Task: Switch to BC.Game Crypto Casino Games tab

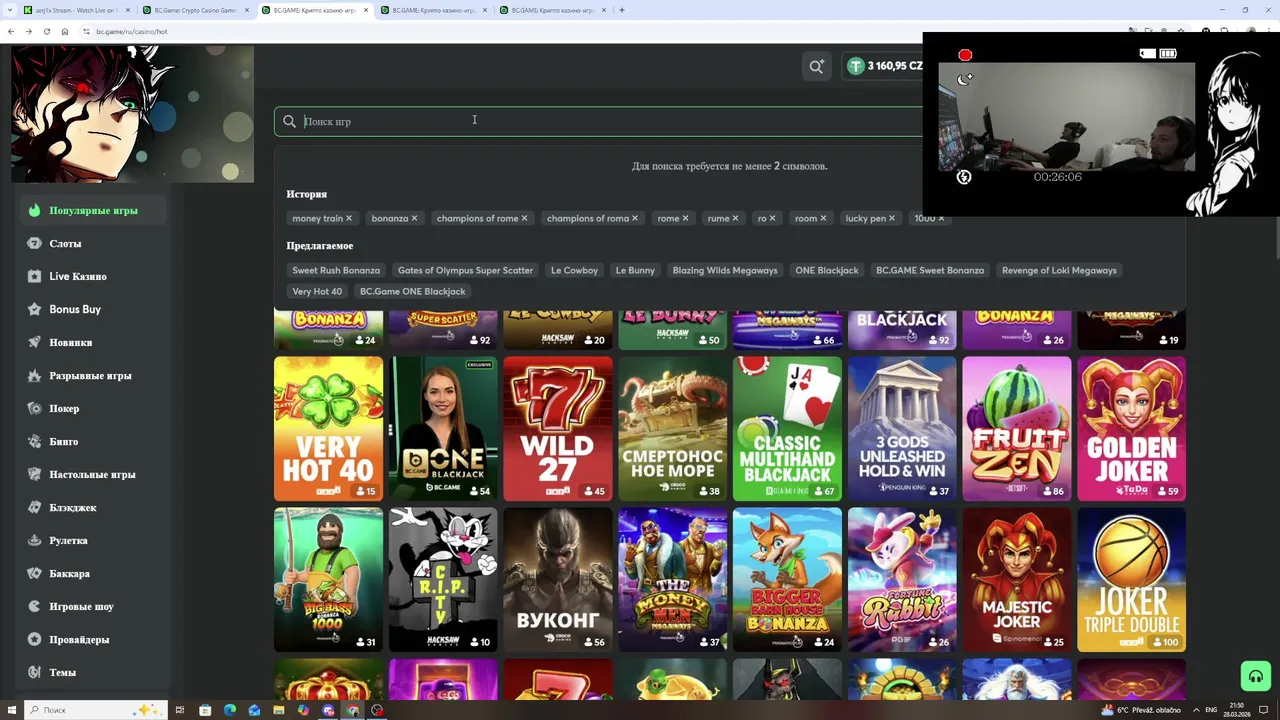Action: click(196, 10)
